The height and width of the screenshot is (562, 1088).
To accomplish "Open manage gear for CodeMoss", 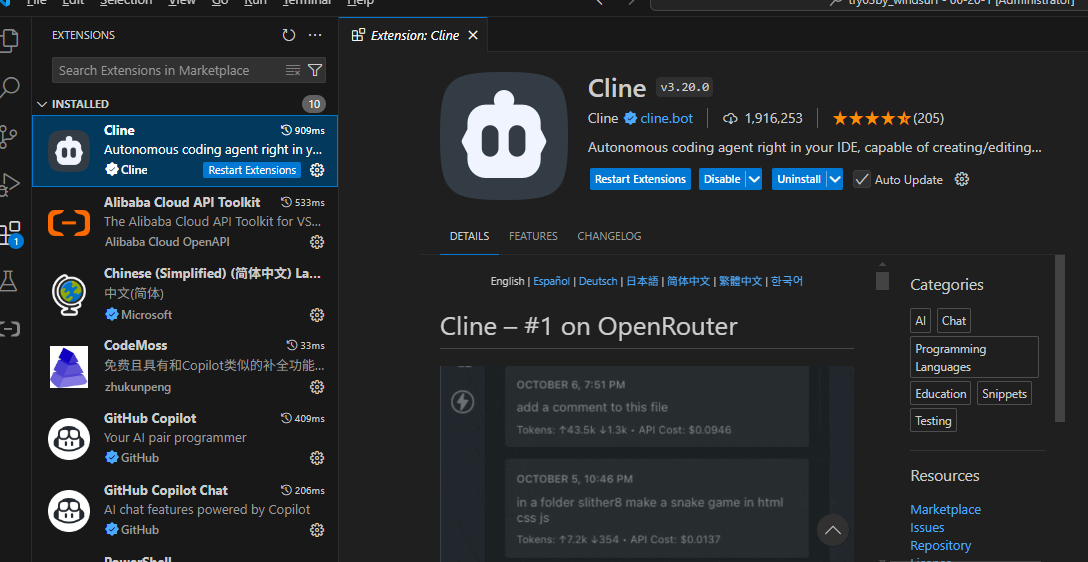I will 317,386.
